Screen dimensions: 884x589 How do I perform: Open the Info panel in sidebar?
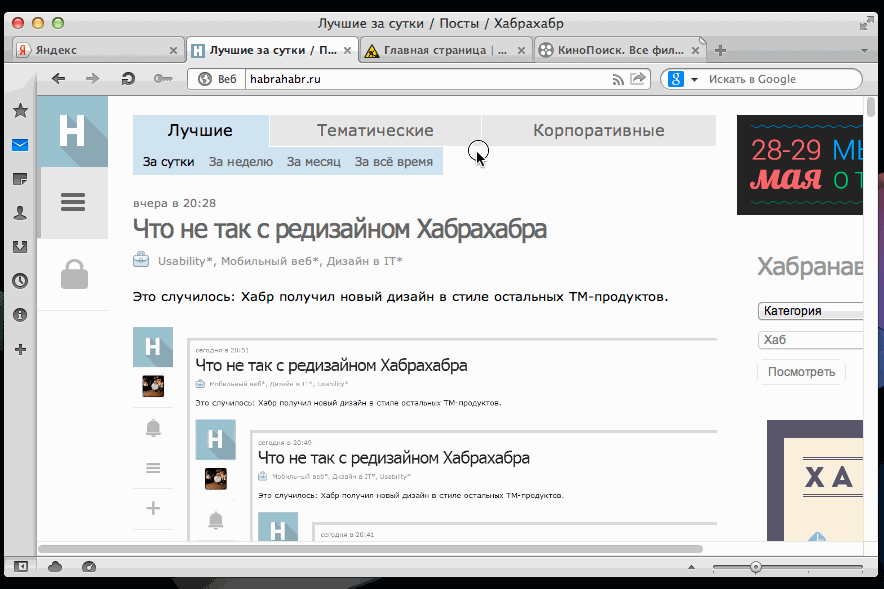[x=20, y=315]
